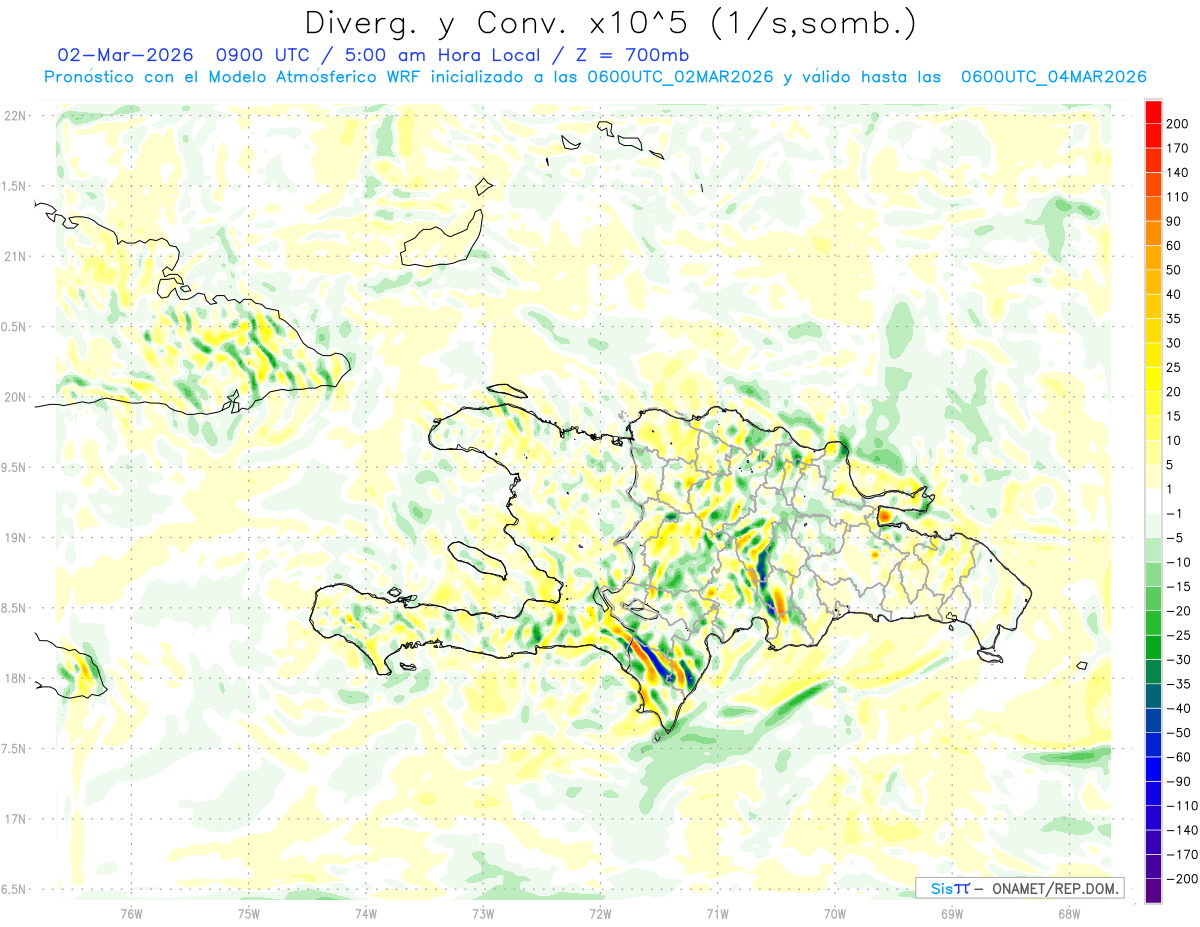Click the '8.5N' latitude axis label

click(x=13, y=608)
